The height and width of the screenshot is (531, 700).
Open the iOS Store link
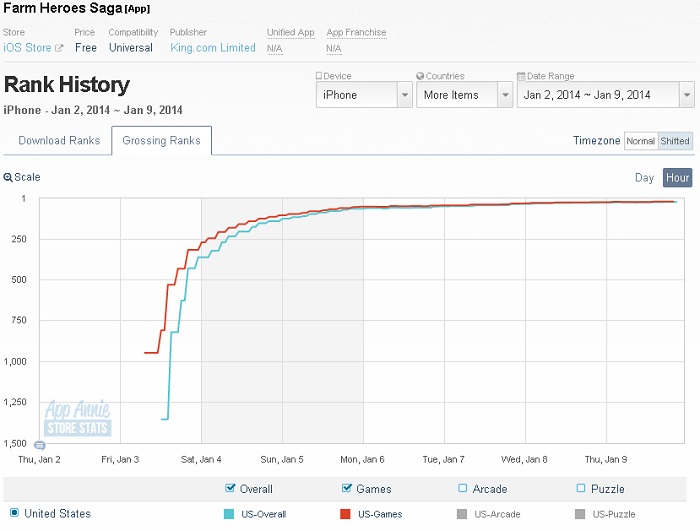(27, 48)
